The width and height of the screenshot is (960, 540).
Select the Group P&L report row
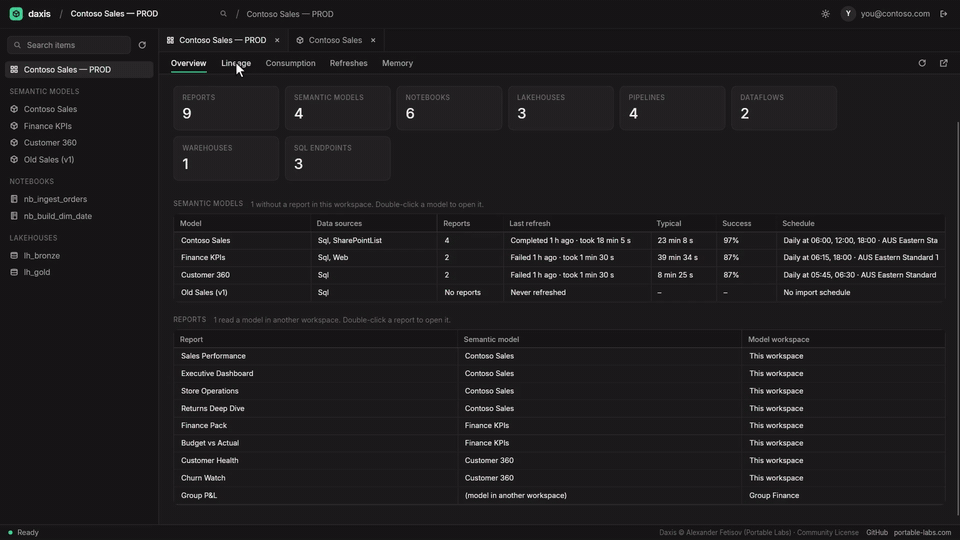click(560, 495)
